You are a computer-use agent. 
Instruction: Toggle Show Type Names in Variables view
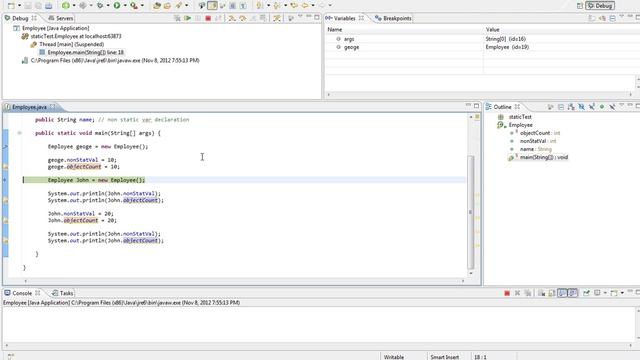pos(592,18)
